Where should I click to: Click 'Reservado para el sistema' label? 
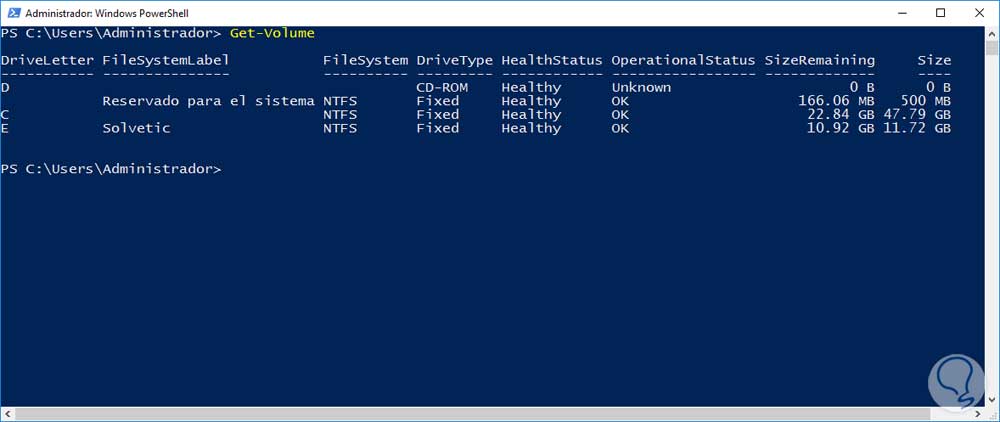(x=208, y=101)
